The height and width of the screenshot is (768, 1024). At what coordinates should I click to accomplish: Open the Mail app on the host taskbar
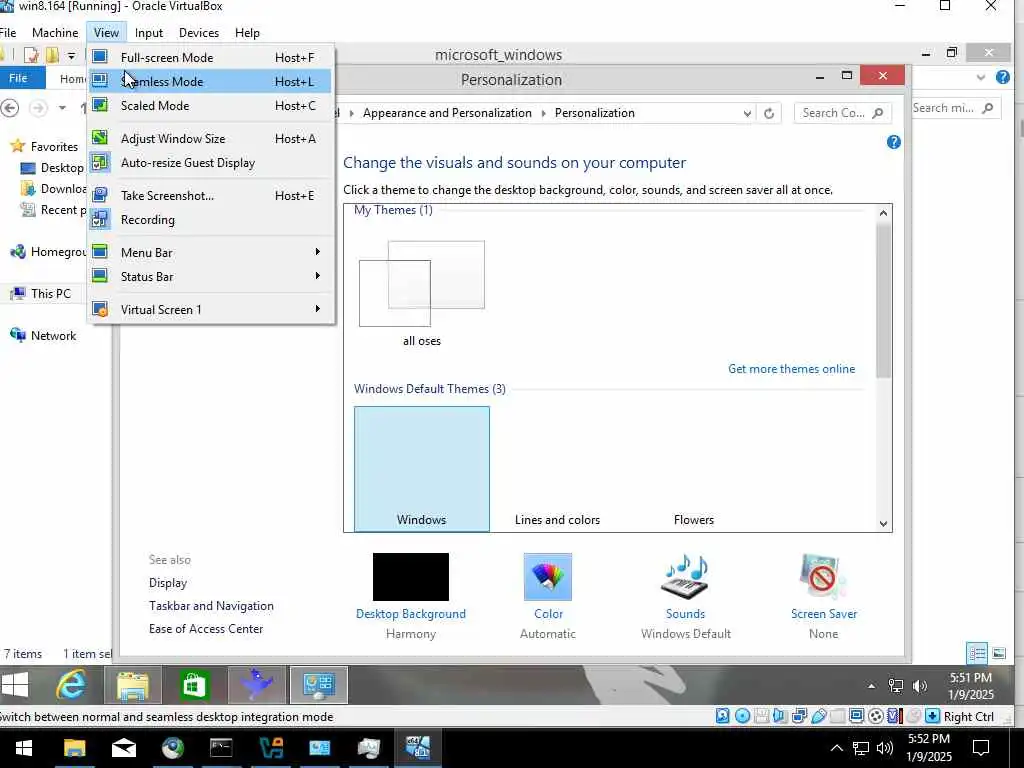(x=123, y=748)
